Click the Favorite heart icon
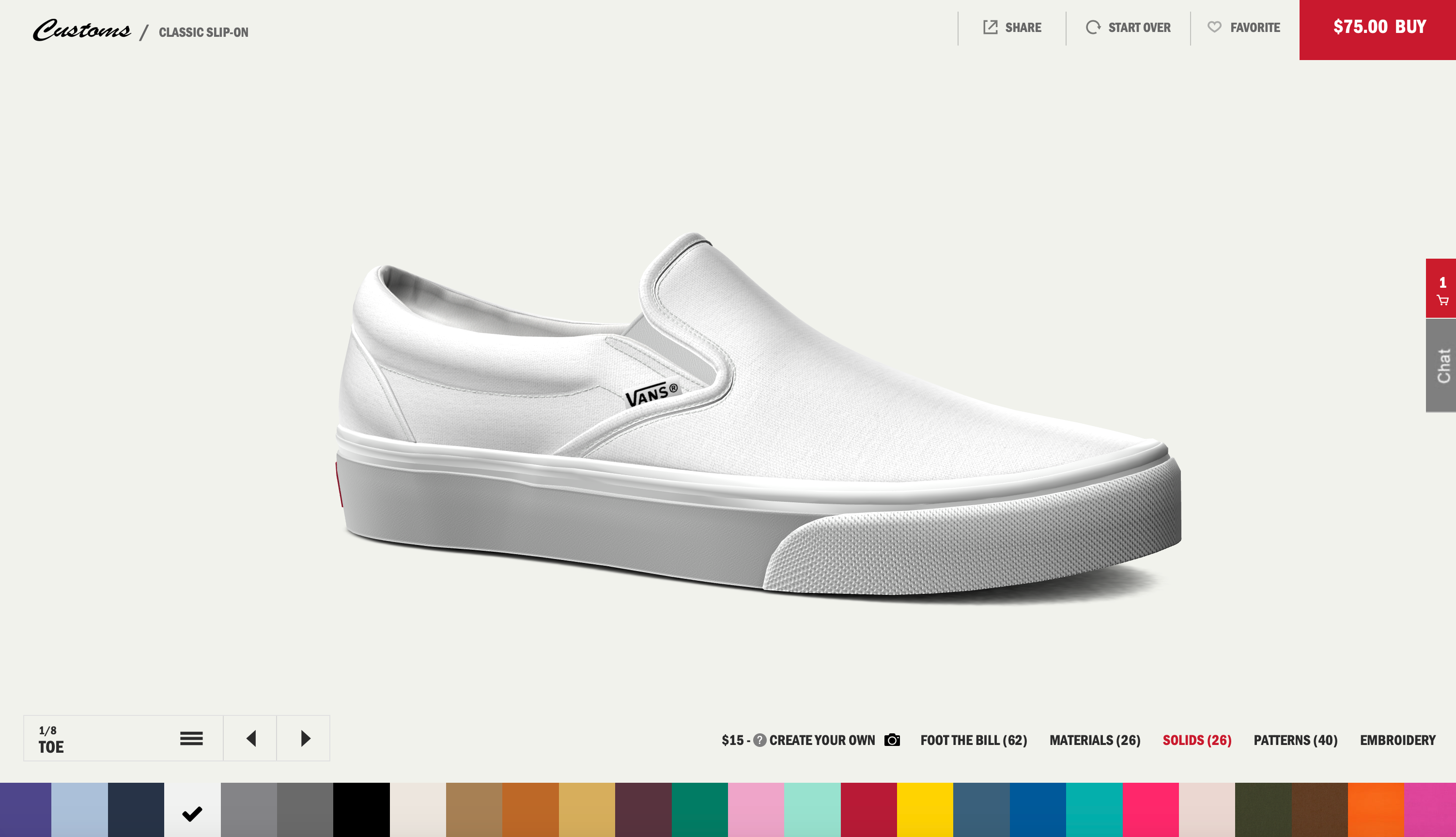This screenshot has height=837, width=1456. (x=1214, y=27)
